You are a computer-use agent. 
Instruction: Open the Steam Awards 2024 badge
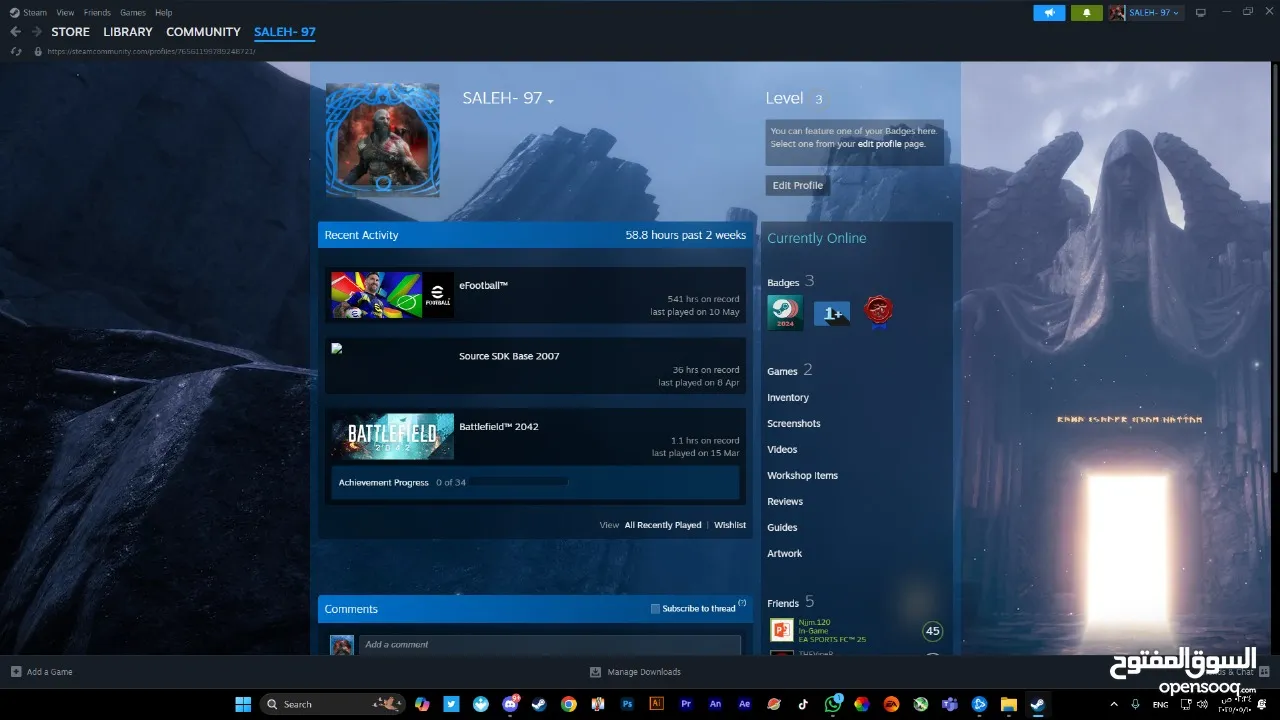click(785, 313)
